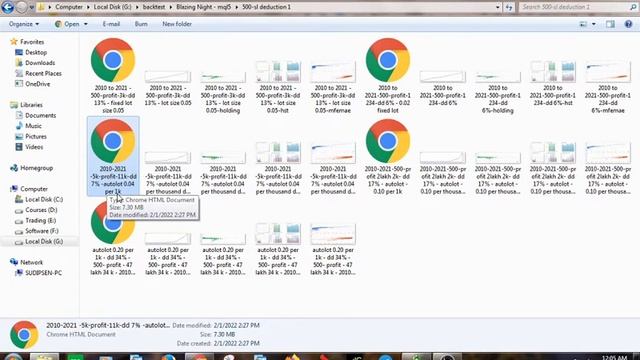This screenshot has height=360, width=640.
Task: Select image 'lot size 0.05-holding'
Action: (x=223, y=92)
